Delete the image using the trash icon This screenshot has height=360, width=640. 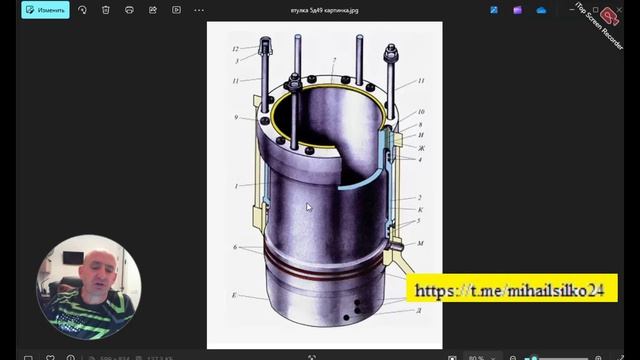106,10
